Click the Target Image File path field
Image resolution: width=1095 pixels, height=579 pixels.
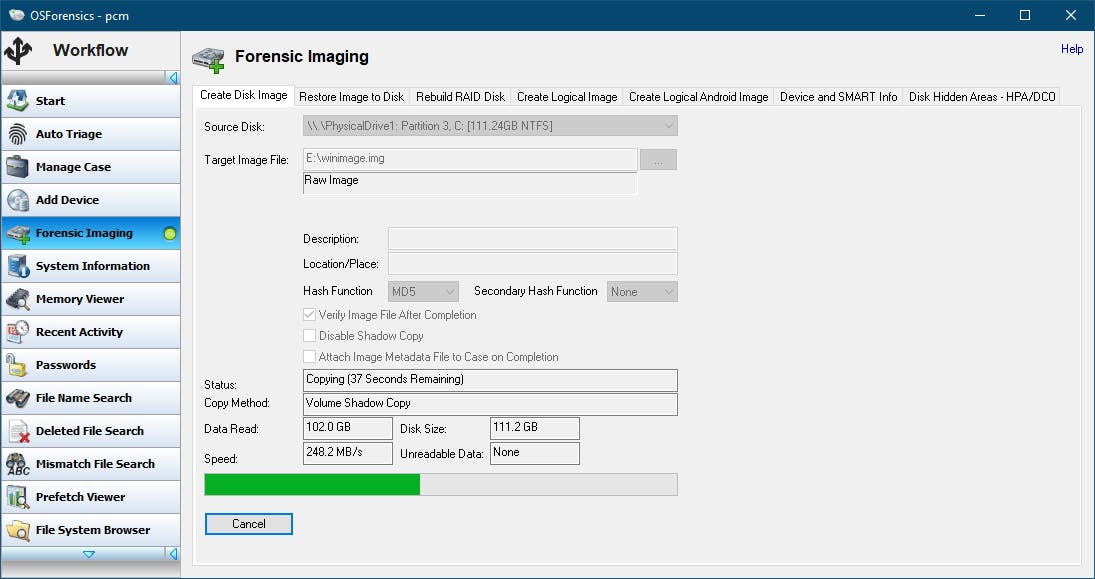(470, 159)
